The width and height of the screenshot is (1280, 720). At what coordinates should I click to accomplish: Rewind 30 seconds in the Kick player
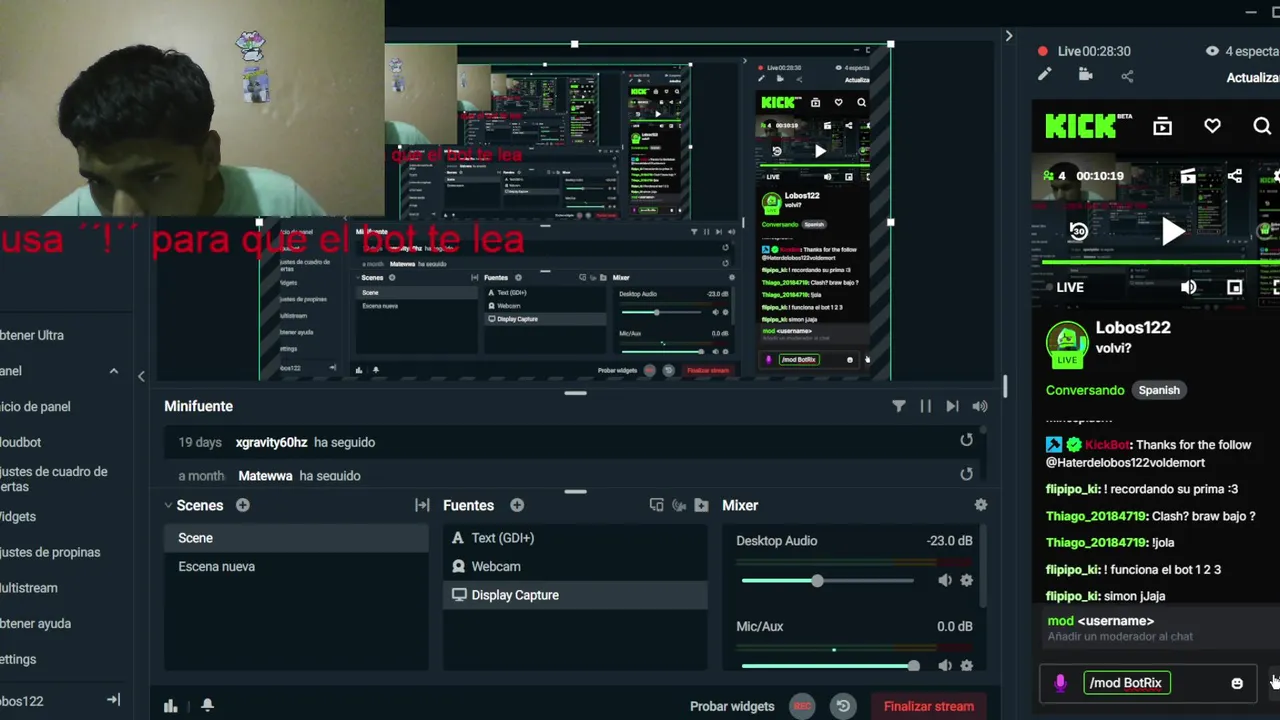tap(1078, 231)
